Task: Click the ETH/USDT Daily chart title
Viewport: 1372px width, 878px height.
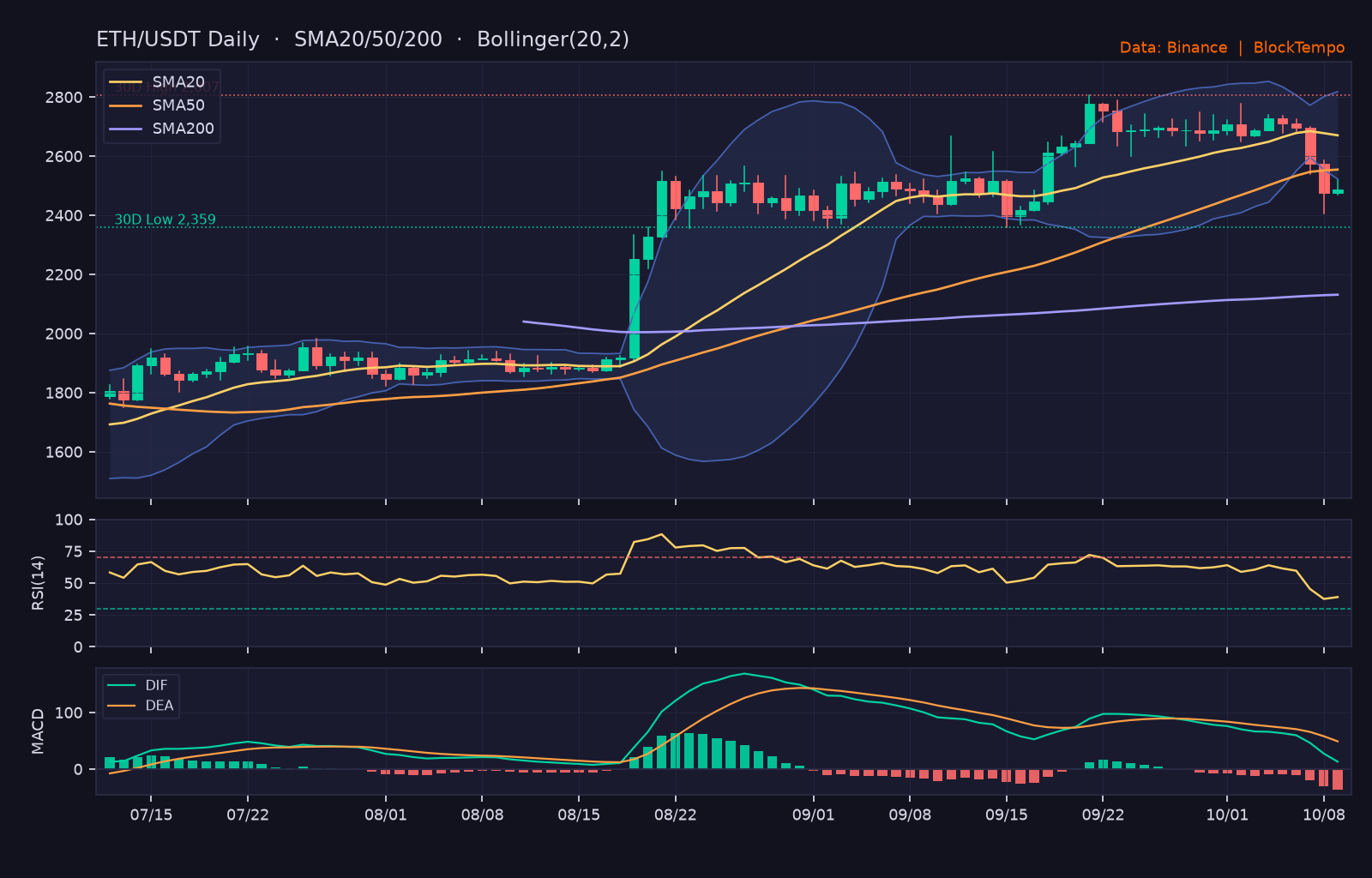Action: point(363,39)
